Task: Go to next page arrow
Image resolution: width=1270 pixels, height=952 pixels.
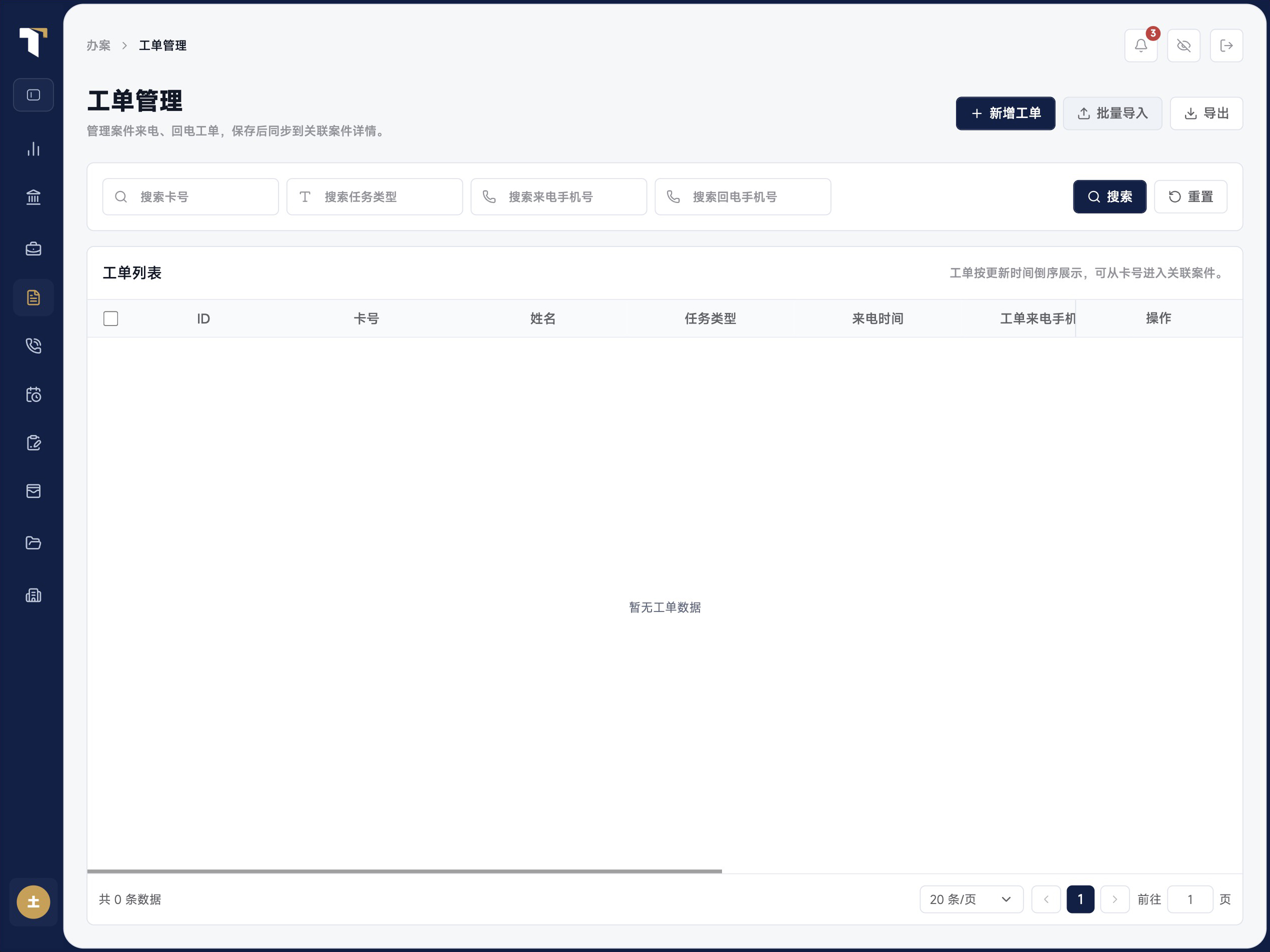Action: [x=1114, y=899]
